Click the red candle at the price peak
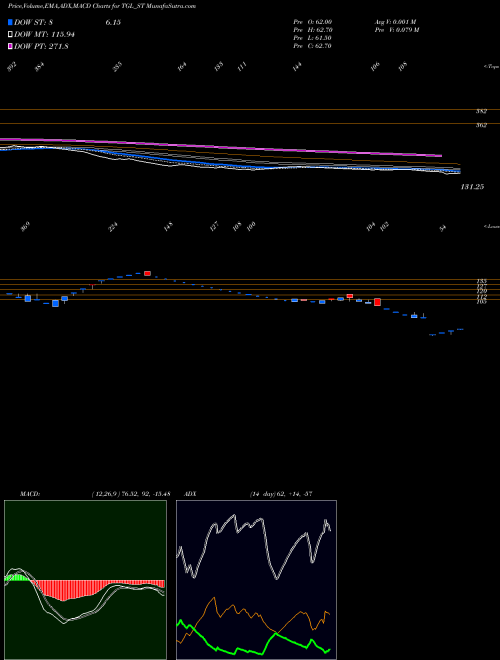Screen dimensions: 500x660 (x=147, y=273)
